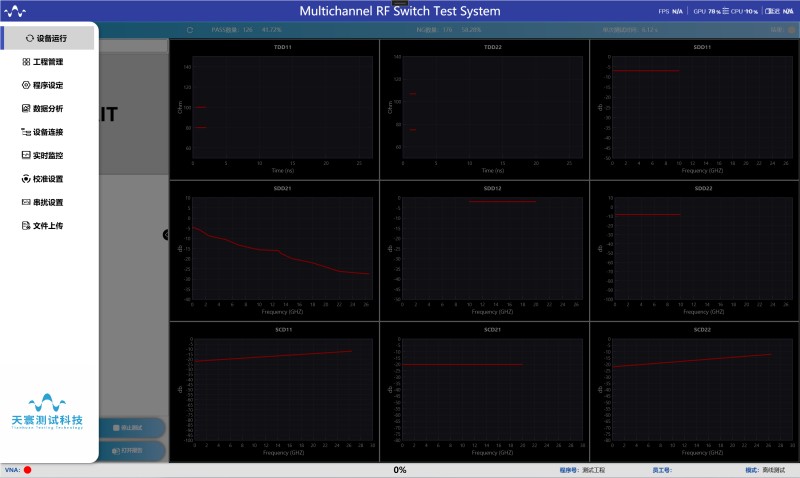Click the 实时监控 monitor icon
Image resolution: width=800 pixels, height=478 pixels.
(x=26, y=155)
